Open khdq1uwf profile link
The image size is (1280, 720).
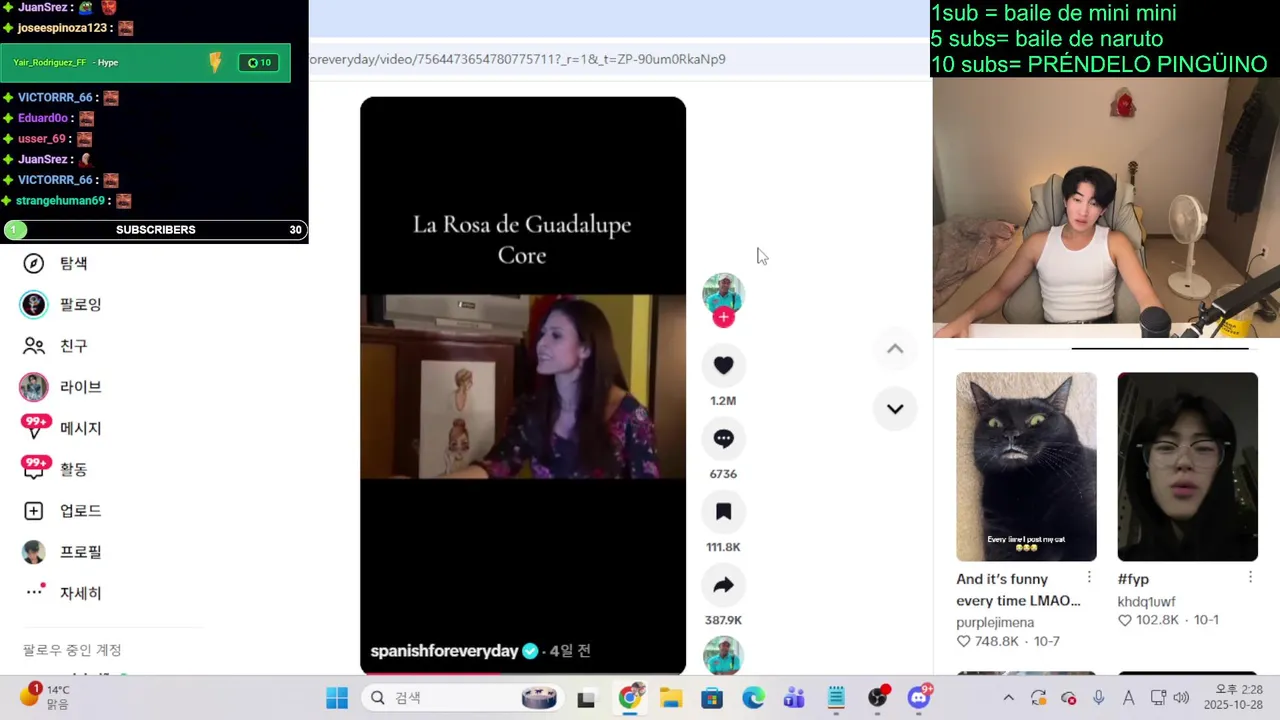point(1146,601)
